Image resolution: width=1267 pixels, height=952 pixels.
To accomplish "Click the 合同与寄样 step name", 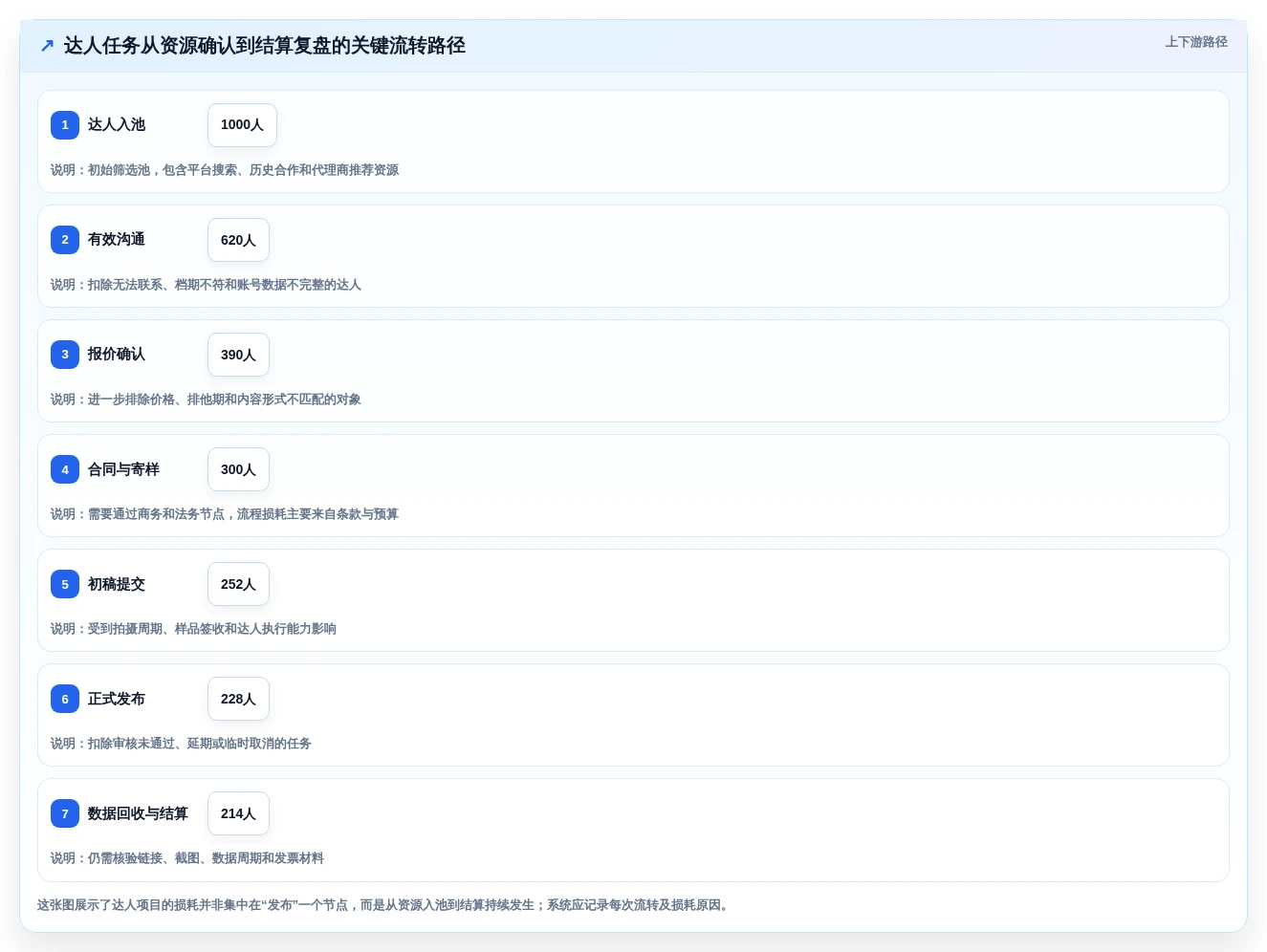I will (x=123, y=469).
